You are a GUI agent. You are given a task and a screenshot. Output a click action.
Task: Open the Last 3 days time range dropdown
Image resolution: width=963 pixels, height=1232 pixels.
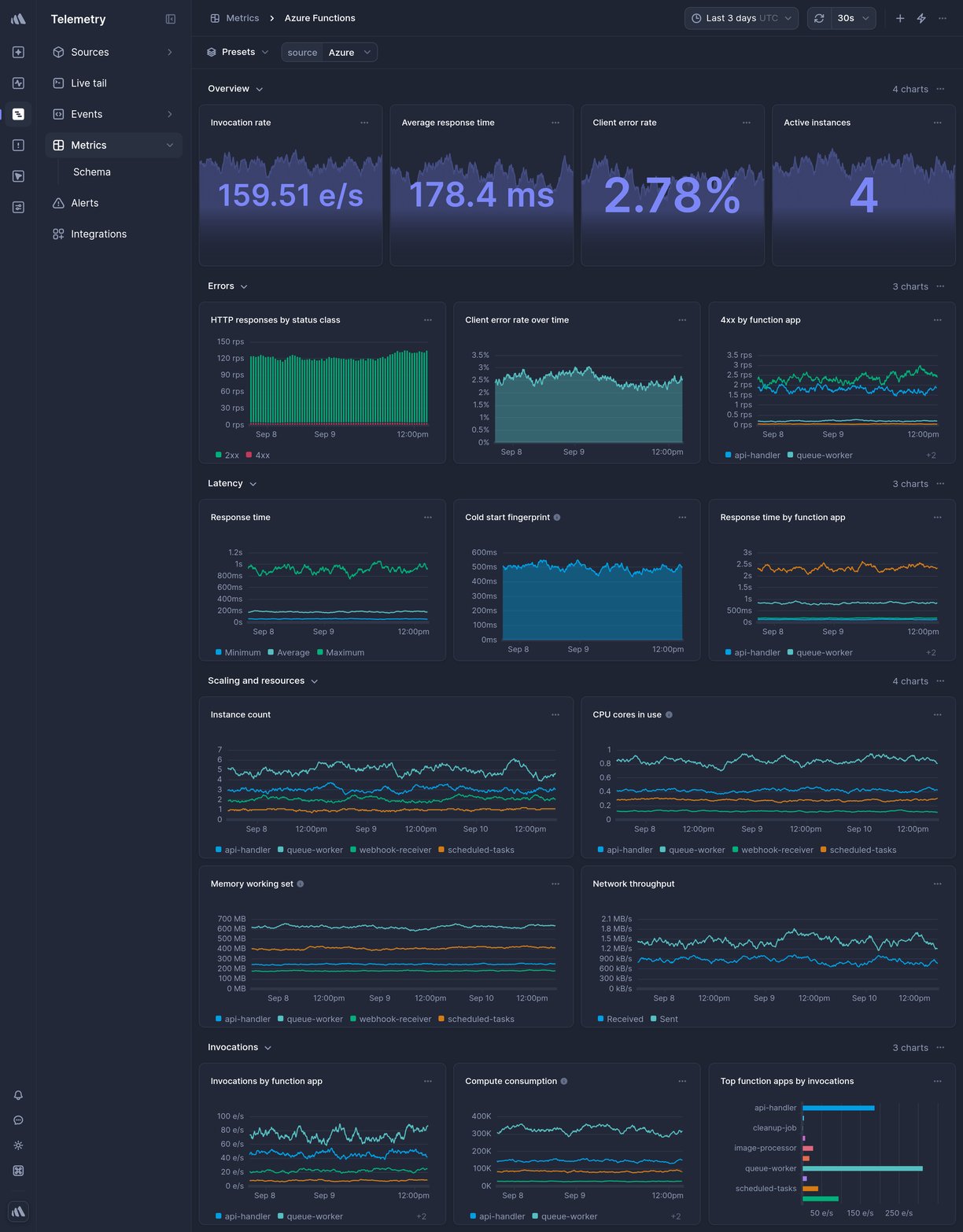coord(741,18)
